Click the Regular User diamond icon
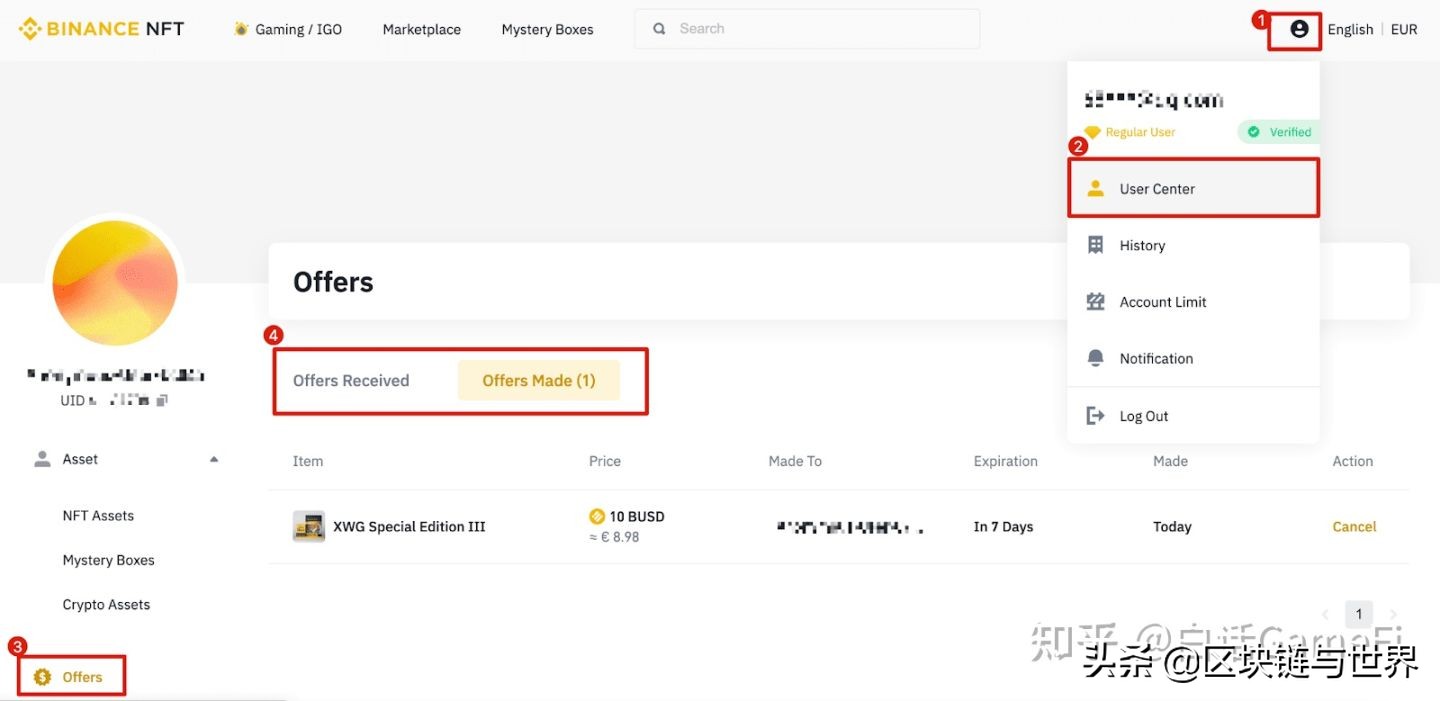Image resolution: width=1440 pixels, height=701 pixels. tap(1093, 132)
